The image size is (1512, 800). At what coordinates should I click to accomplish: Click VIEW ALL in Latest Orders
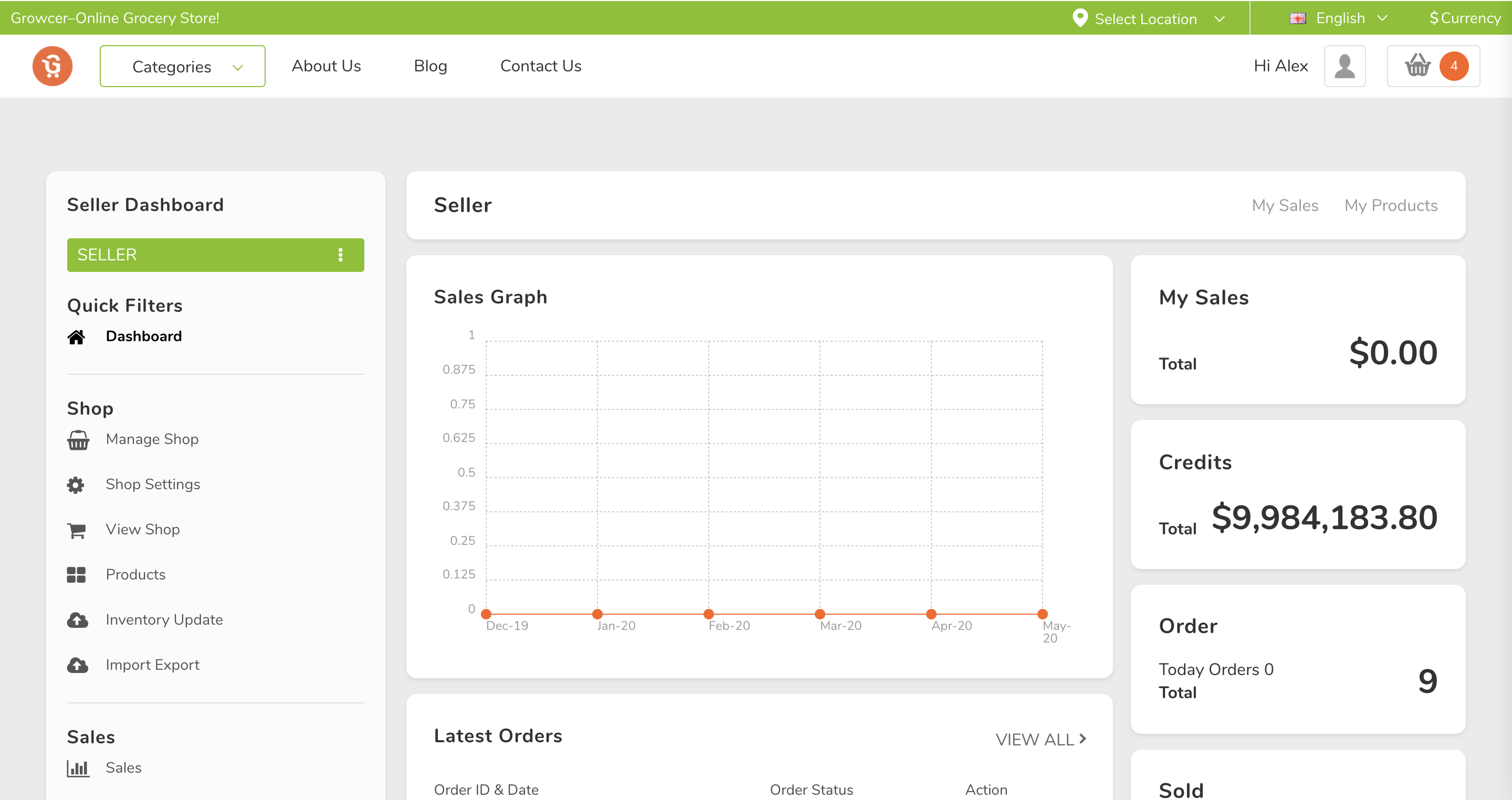[1039, 739]
